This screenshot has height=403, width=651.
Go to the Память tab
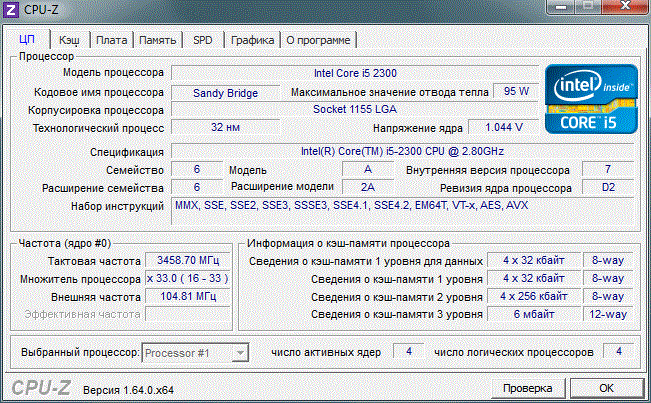[158, 40]
